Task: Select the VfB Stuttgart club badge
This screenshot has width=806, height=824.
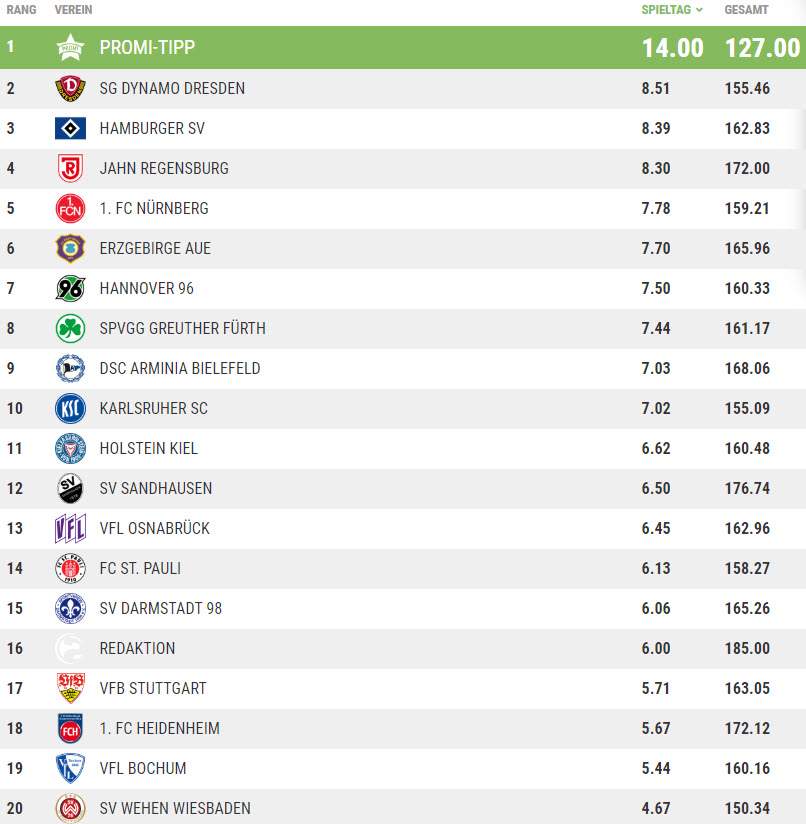Action: click(x=71, y=688)
